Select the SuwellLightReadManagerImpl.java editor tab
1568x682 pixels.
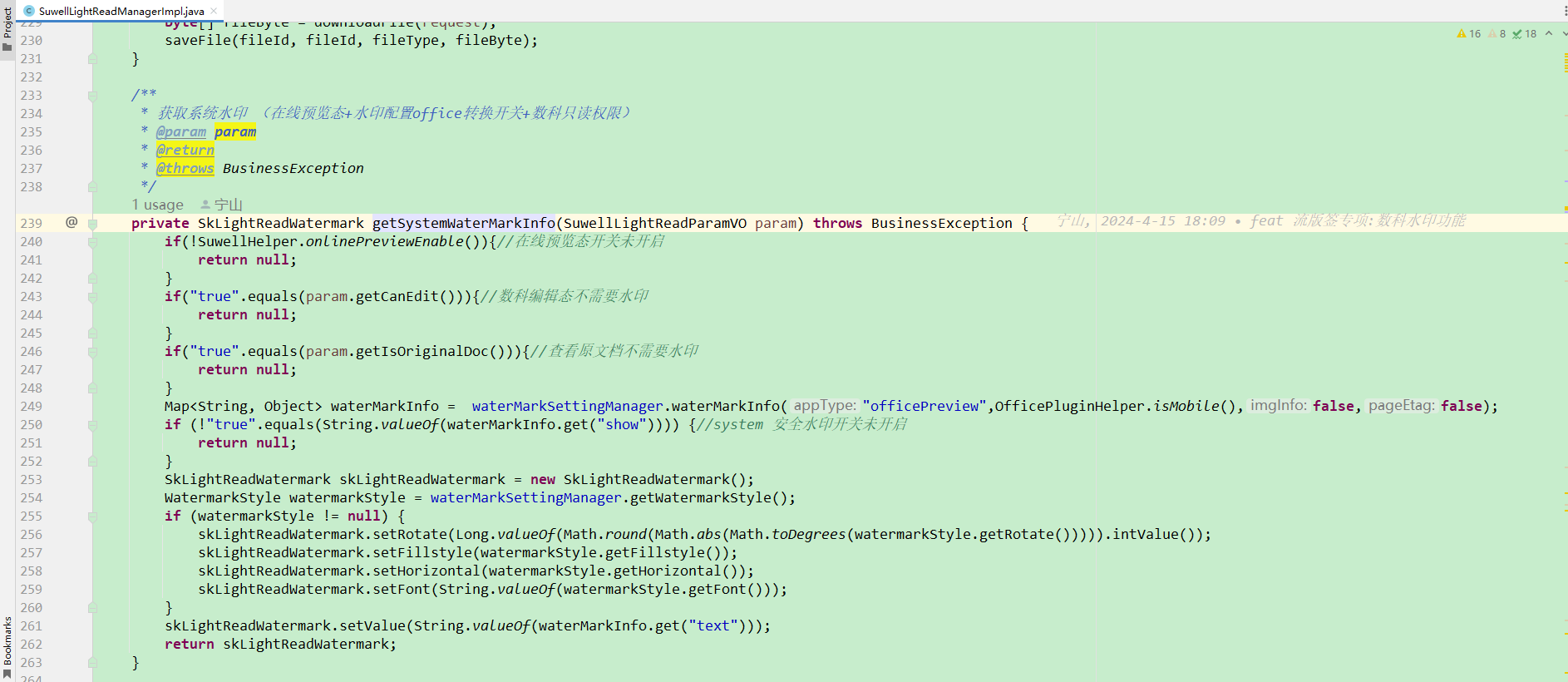(121, 11)
